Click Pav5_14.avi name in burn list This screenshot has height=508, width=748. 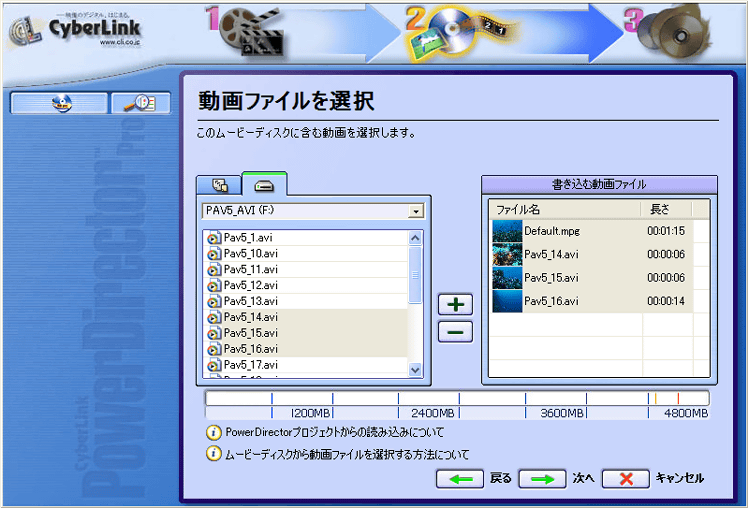coord(551,254)
